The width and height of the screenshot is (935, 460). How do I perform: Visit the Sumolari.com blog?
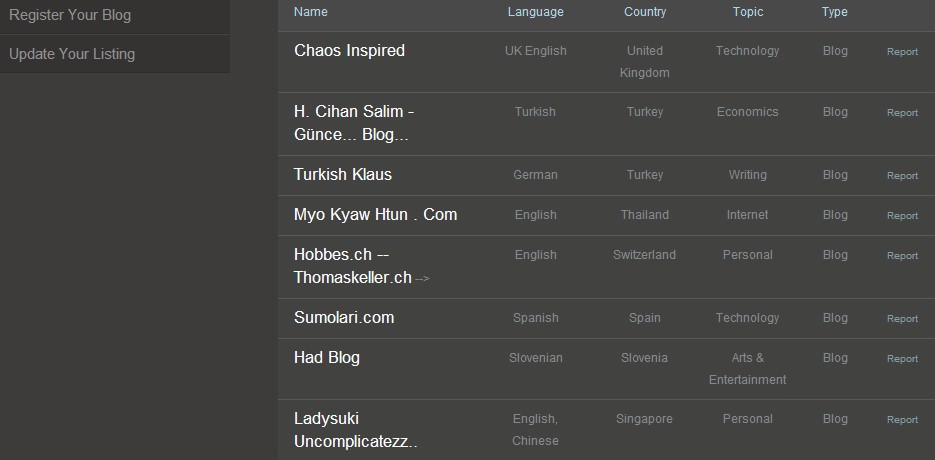coord(344,317)
